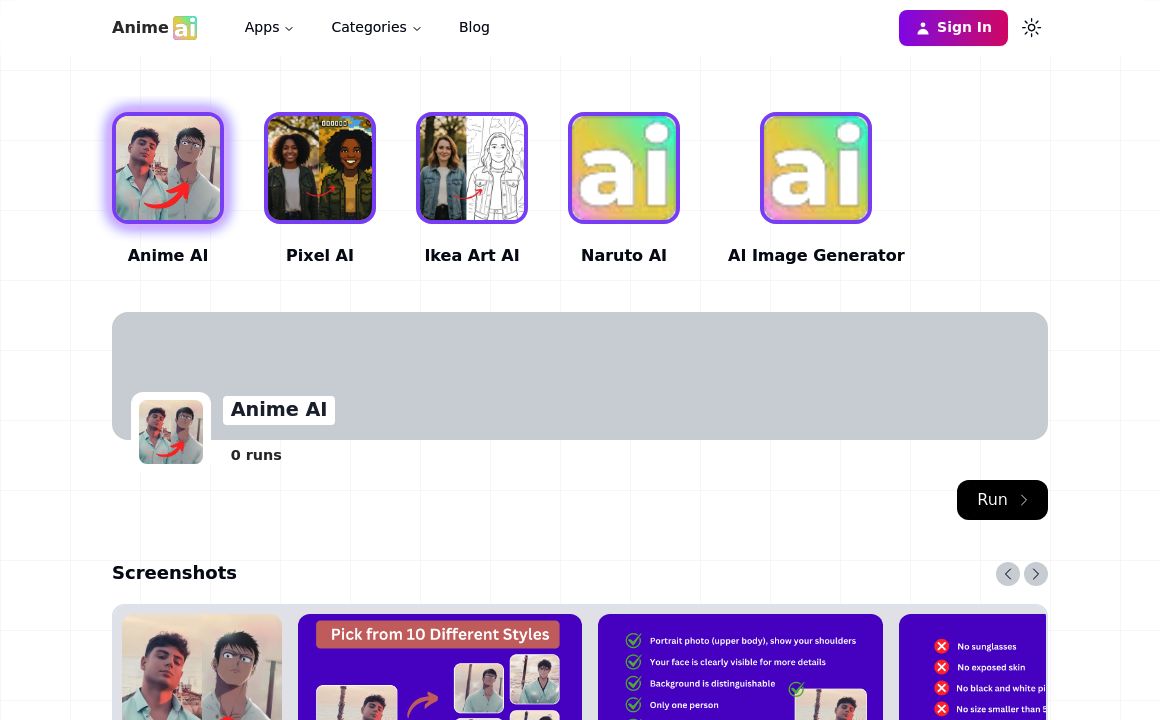
Task: Open the portrait photo requirements screenshot
Action: tap(740, 667)
